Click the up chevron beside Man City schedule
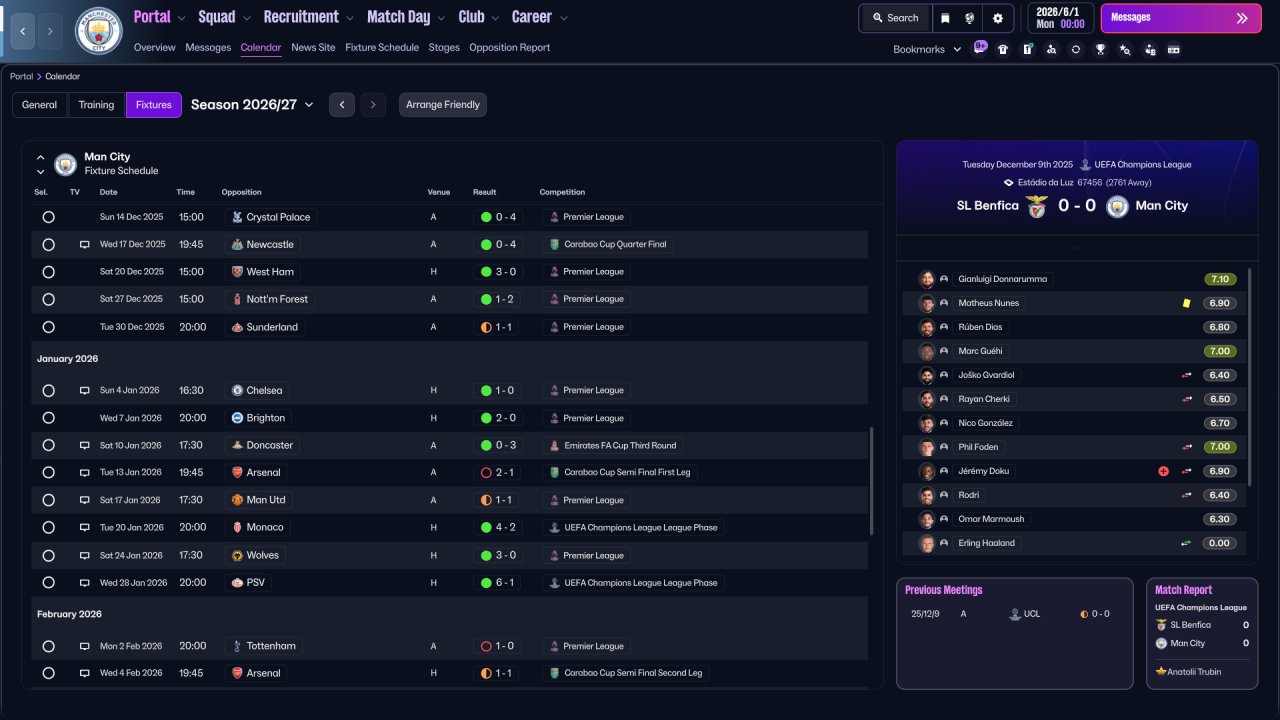This screenshot has height=720, width=1280. point(41,158)
